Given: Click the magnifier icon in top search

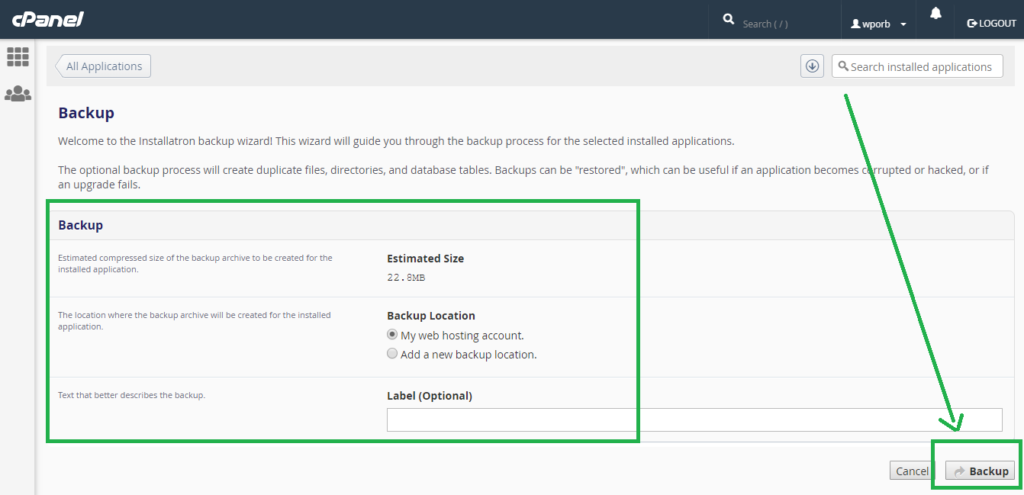Looking at the screenshot, I should [x=729, y=19].
